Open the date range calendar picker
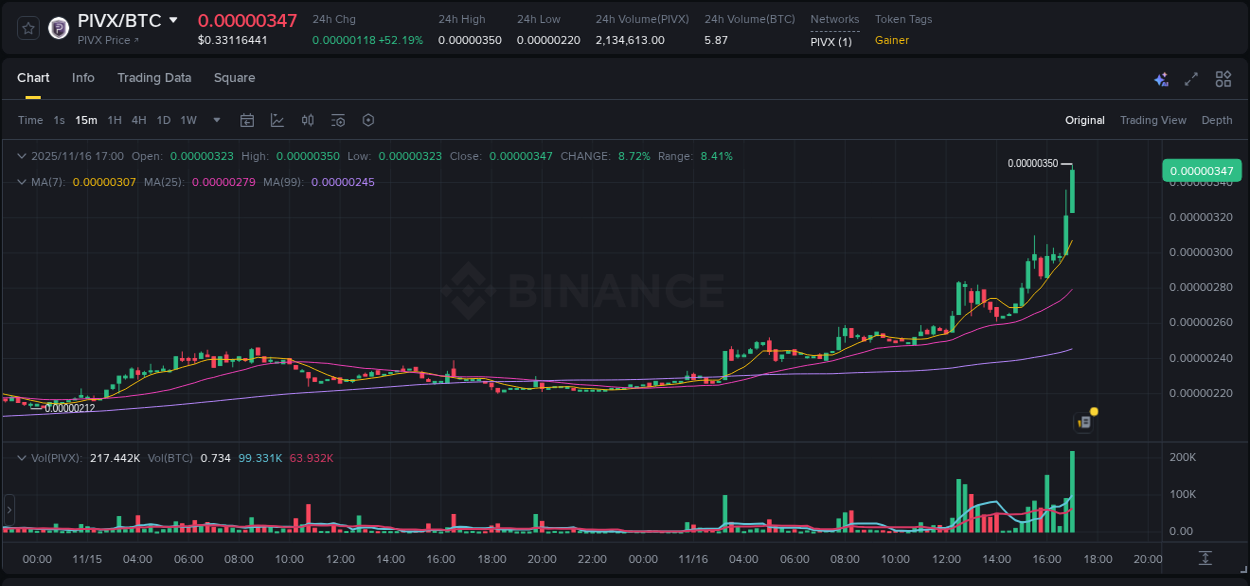The image size is (1250, 586). click(247, 120)
